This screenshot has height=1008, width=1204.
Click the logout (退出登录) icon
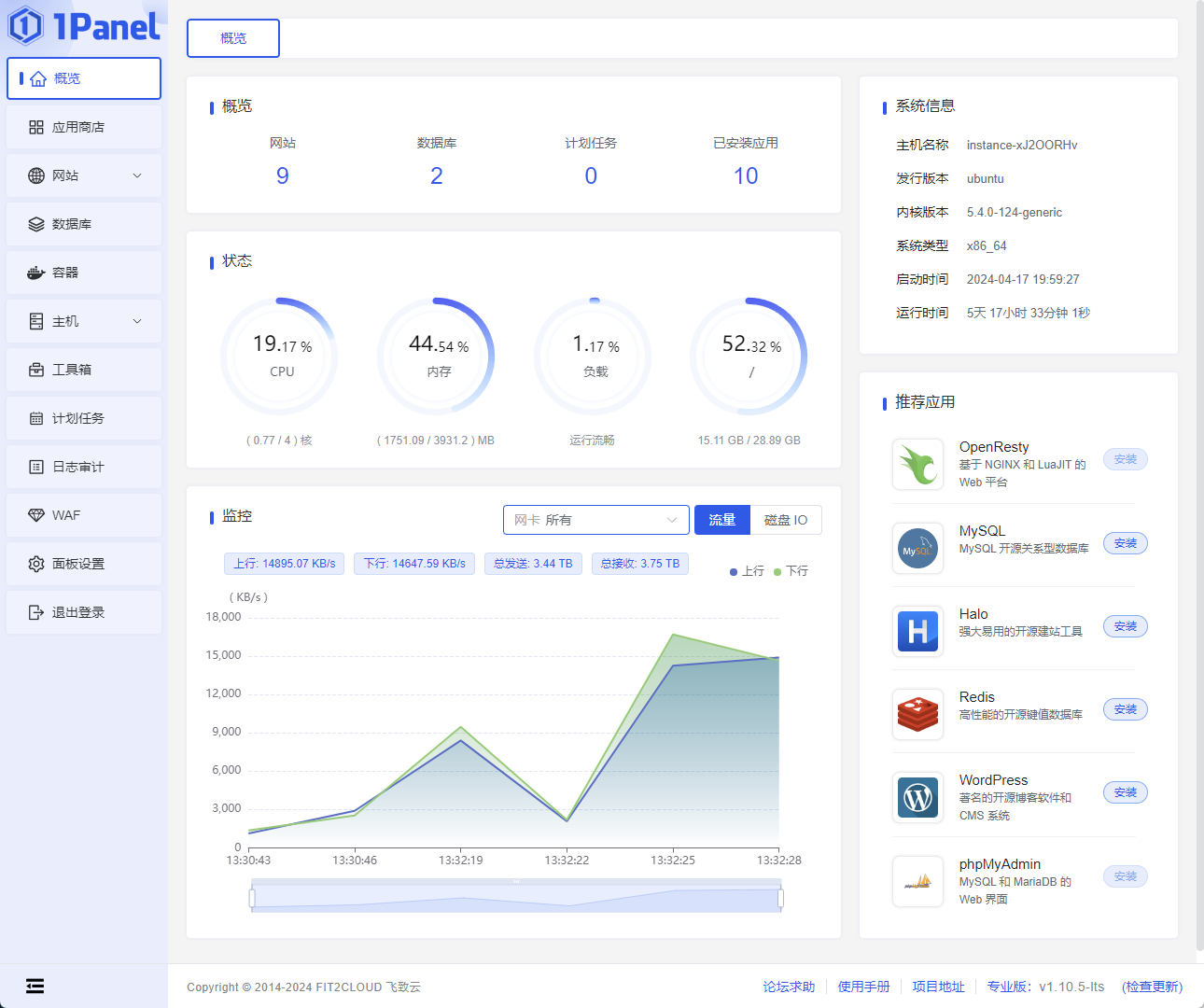click(x=36, y=612)
